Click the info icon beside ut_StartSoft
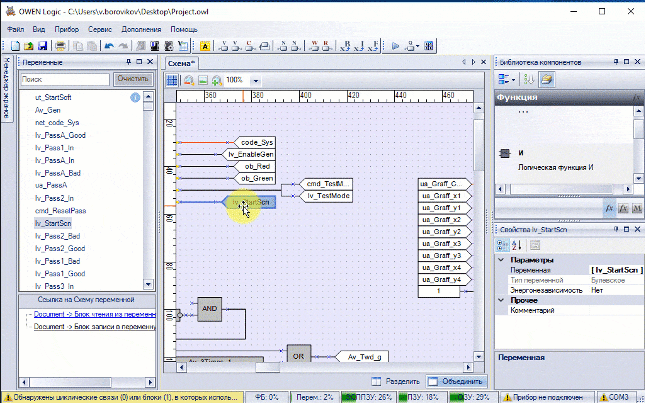645x403 pixels. coord(134,98)
